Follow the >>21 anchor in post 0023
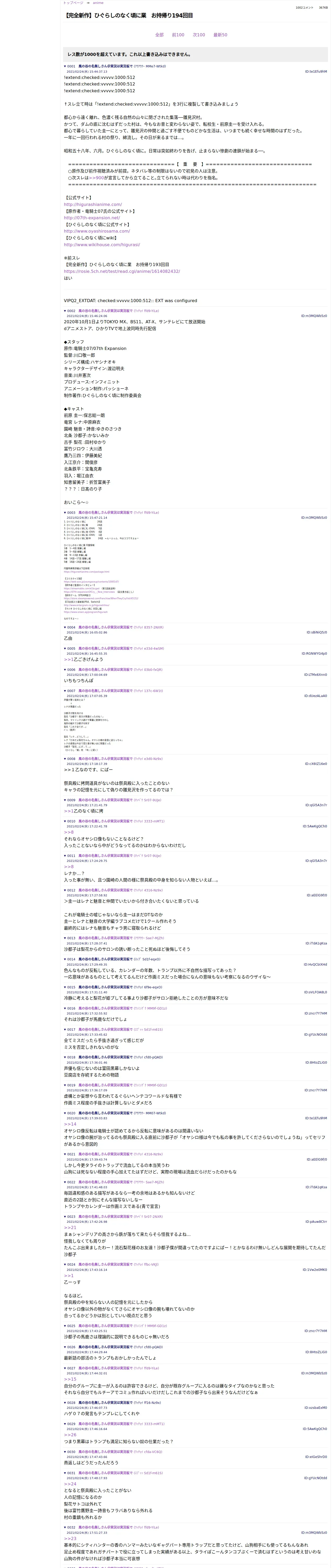The height and width of the screenshot is (1568, 336). pos(70,1228)
